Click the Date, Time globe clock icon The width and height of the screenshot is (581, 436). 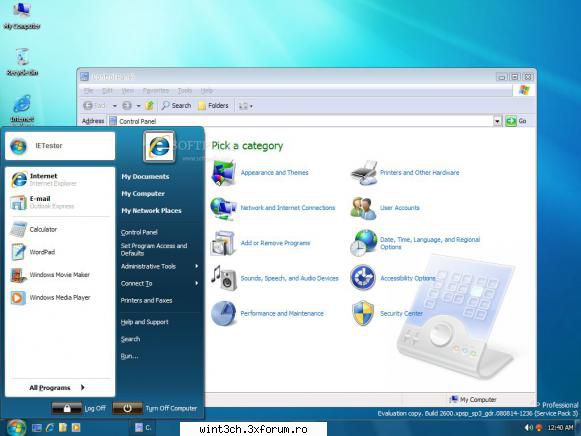point(363,243)
